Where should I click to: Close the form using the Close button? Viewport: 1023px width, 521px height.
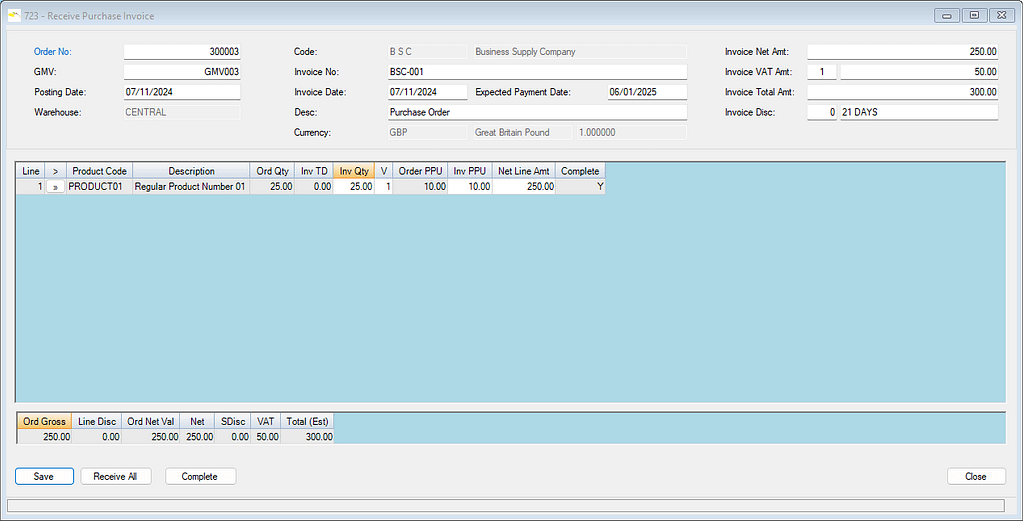[x=975, y=476]
